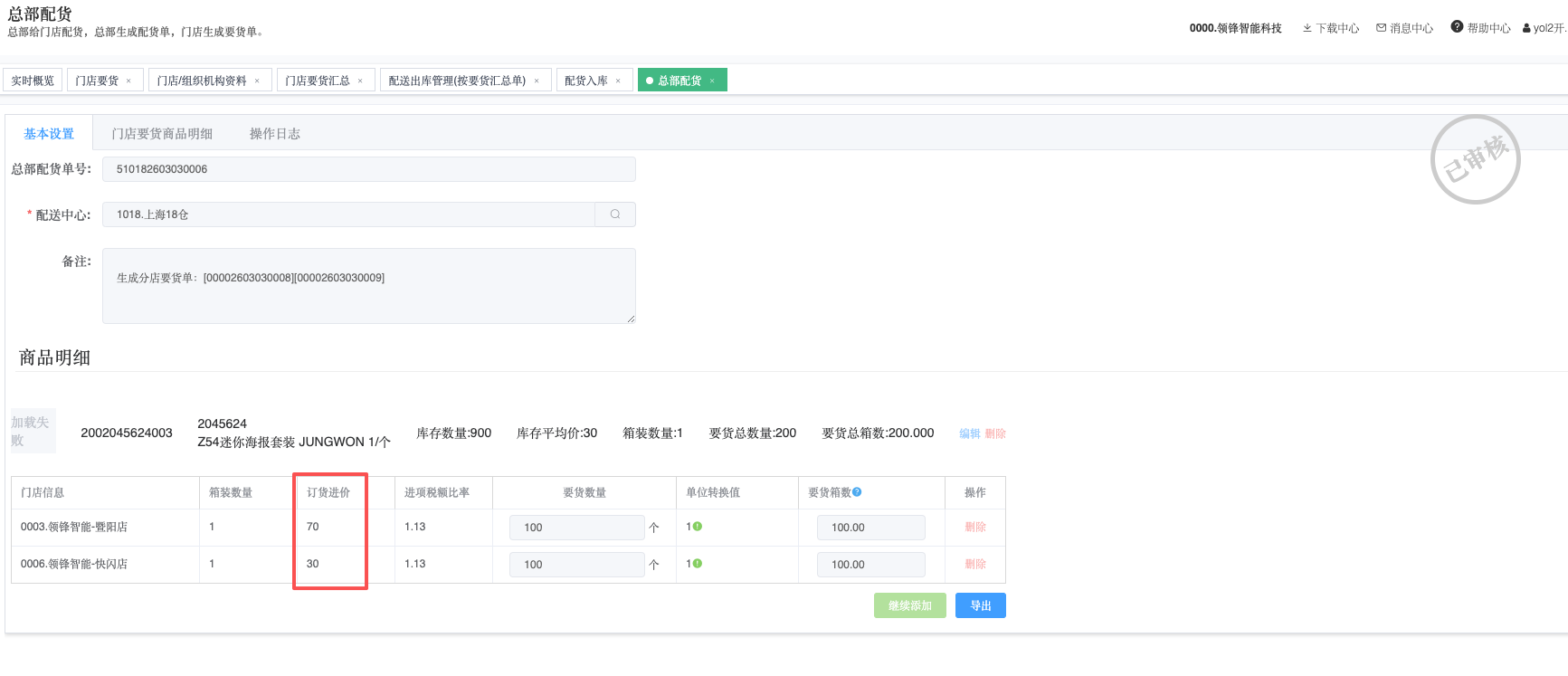
Task: Click the search icon in 配送中心 field
Action: tap(615, 214)
